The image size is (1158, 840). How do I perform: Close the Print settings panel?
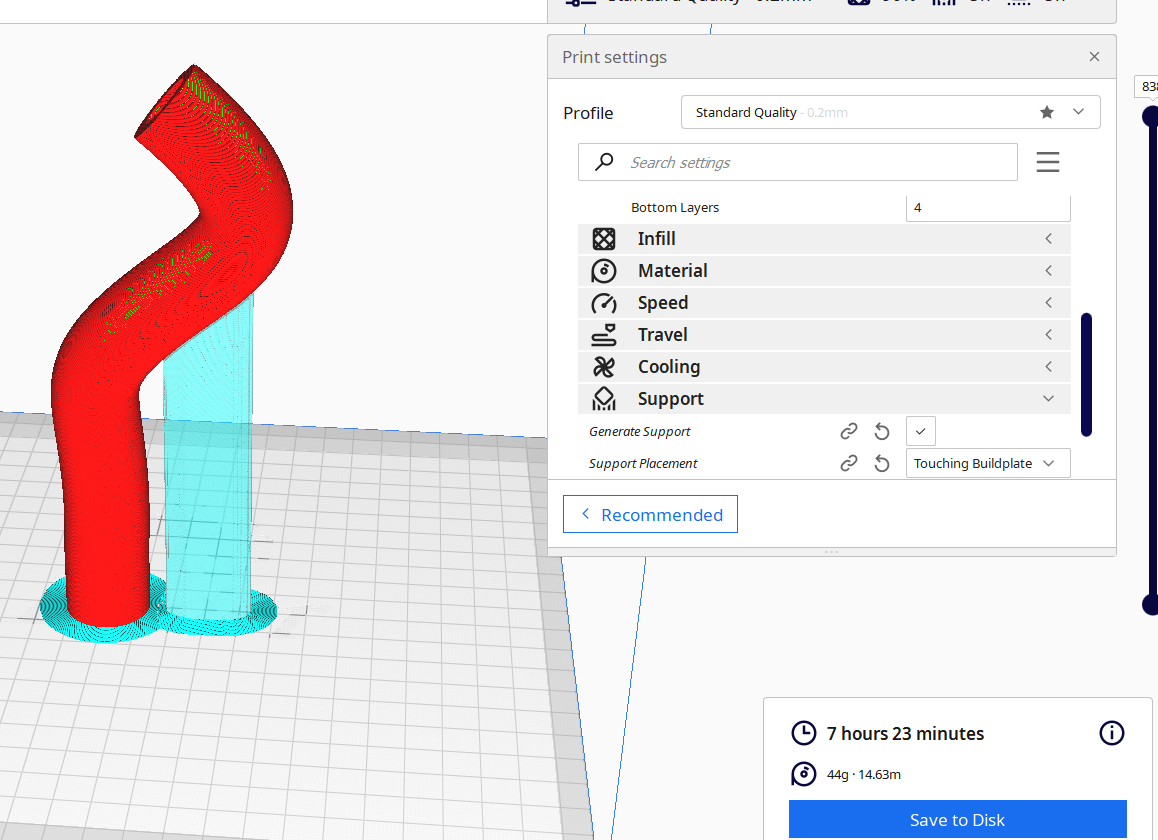[x=1094, y=57]
